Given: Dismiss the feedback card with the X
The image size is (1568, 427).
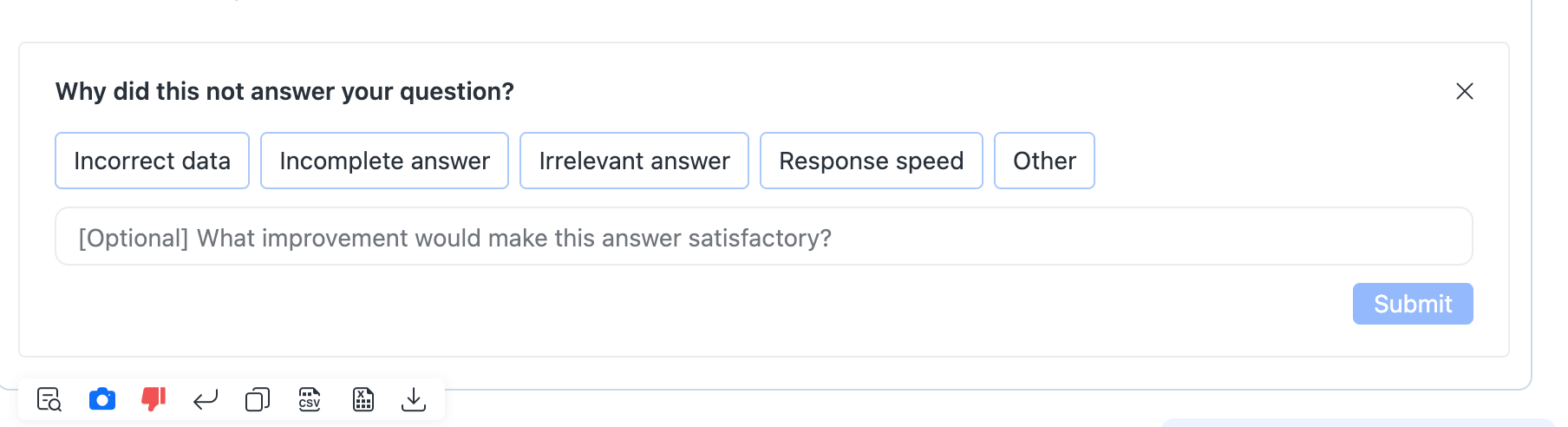Looking at the screenshot, I should click(1465, 91).
